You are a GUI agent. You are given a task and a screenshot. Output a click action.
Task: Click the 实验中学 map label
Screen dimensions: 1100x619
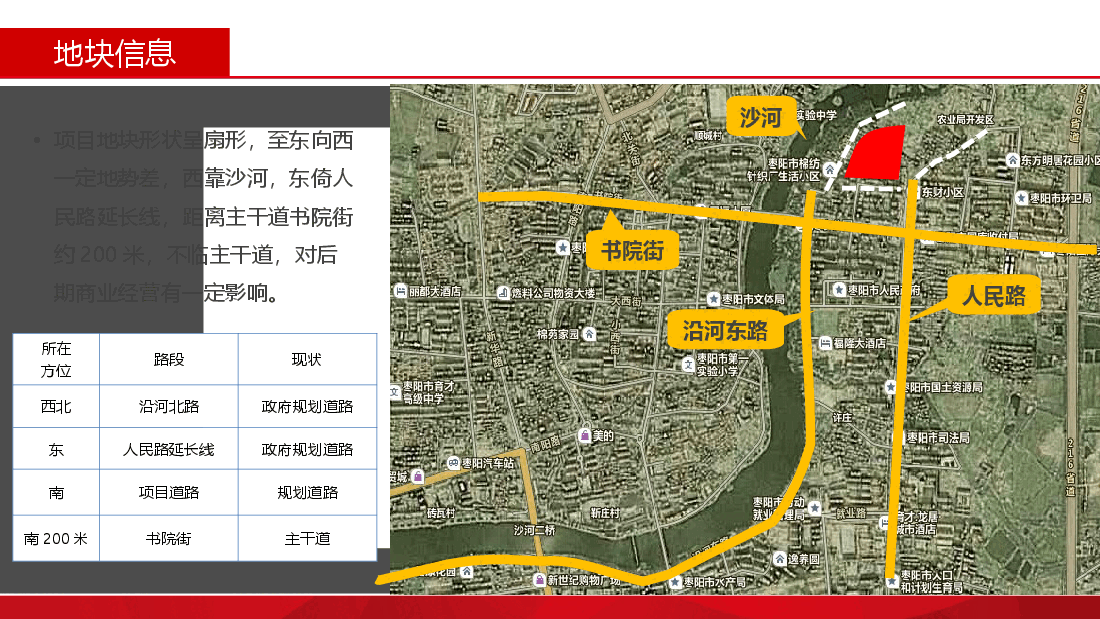click(x=816, y=114)
